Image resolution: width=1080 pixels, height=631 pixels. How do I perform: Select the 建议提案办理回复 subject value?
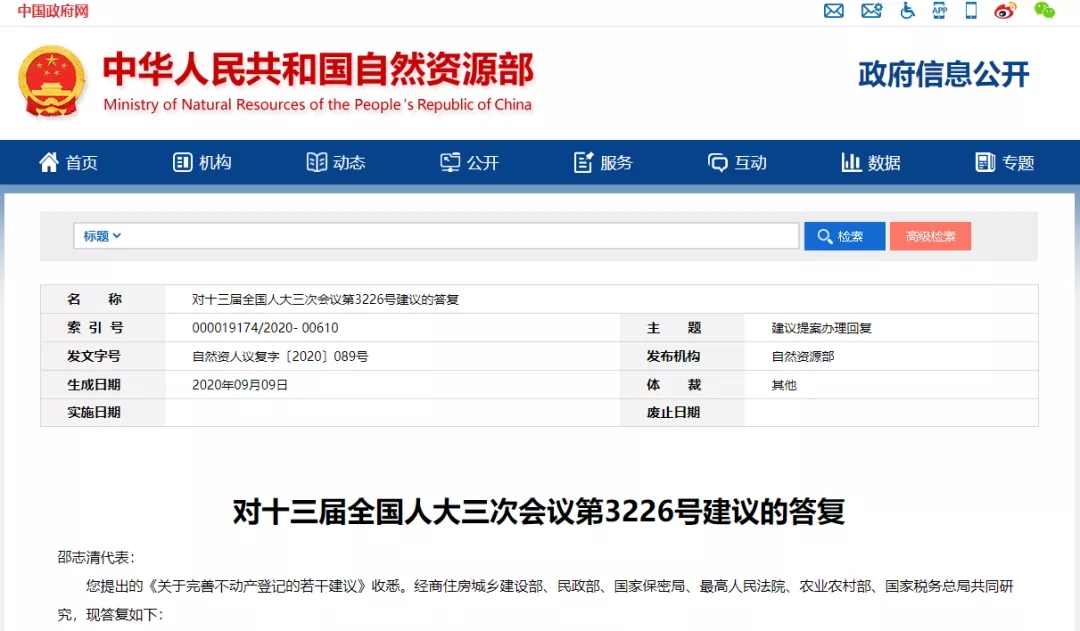coord(822,328)
